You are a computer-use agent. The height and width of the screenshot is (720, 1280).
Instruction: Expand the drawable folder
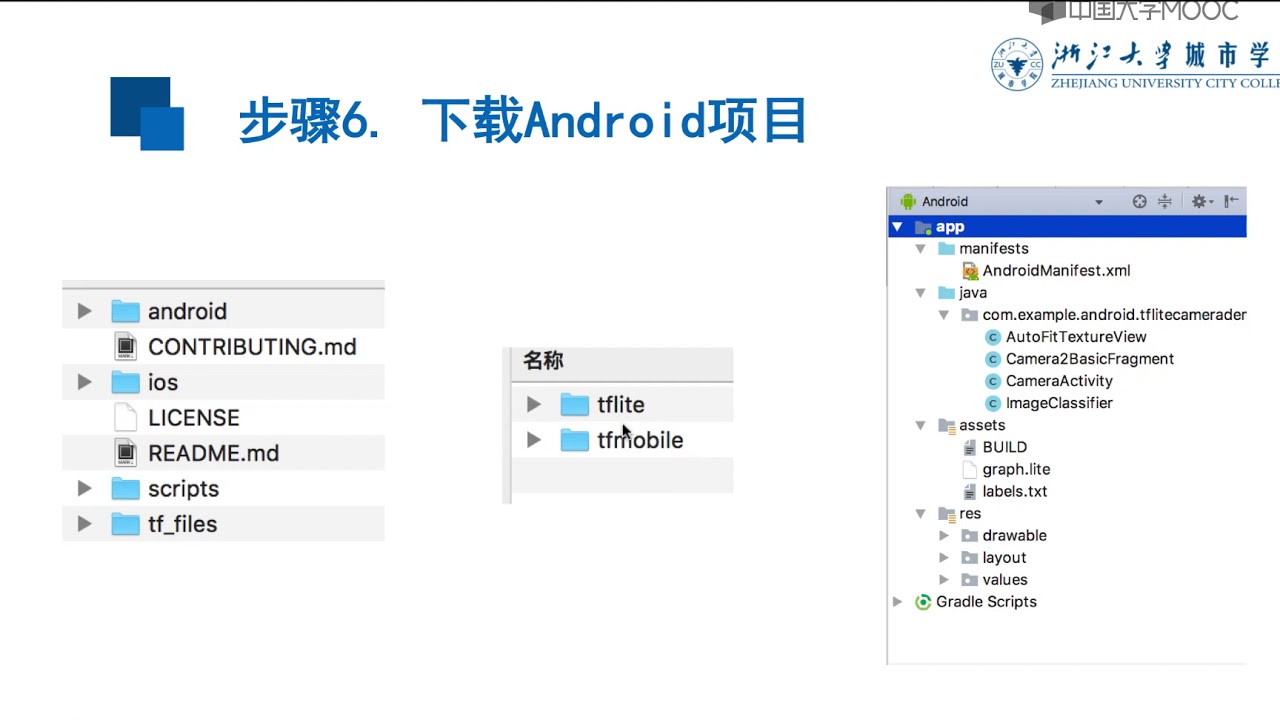944,535
